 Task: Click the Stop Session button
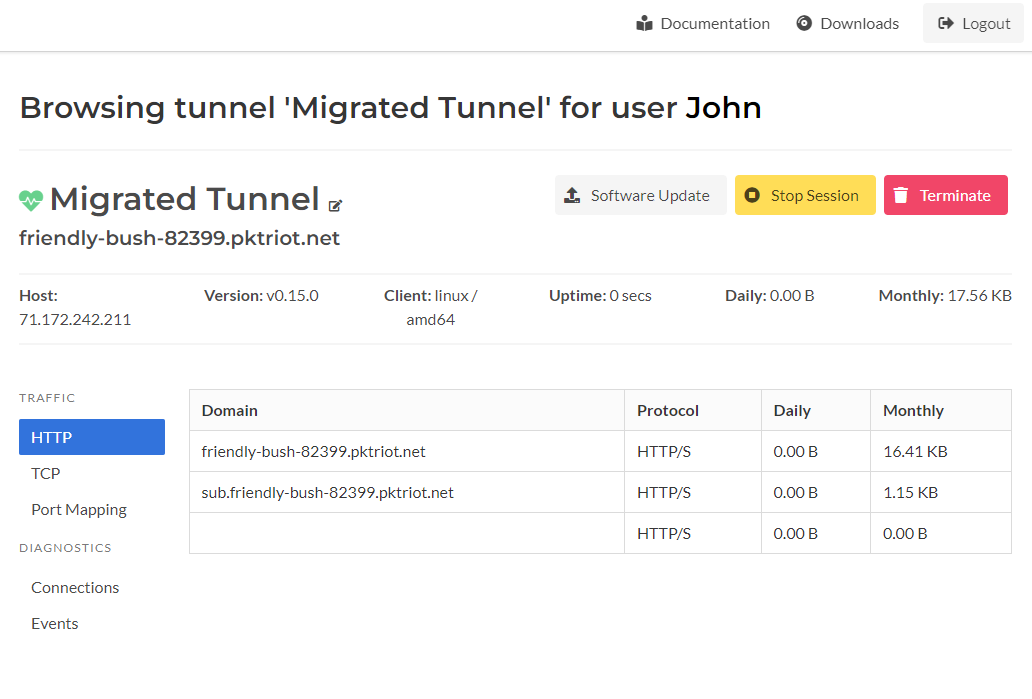click(805, 195)
